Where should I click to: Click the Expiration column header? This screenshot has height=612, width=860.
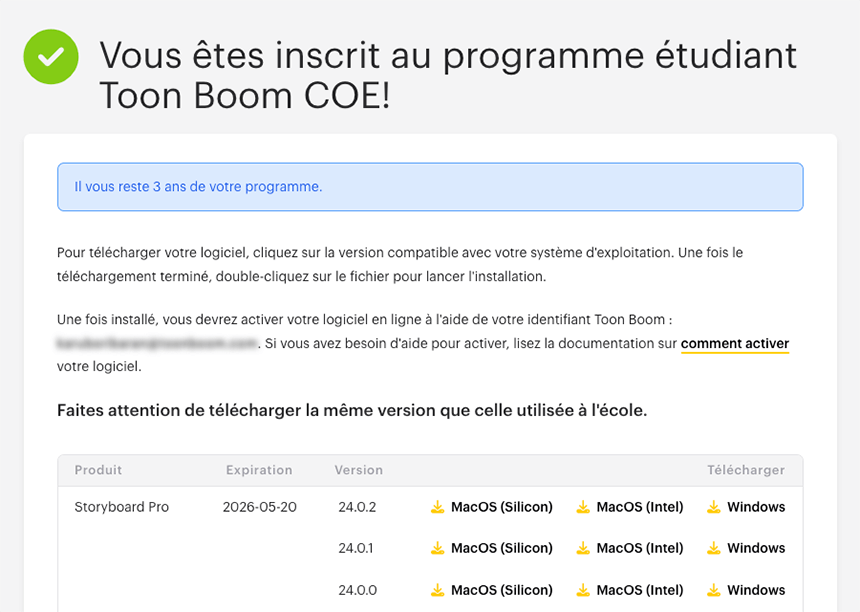259,470
